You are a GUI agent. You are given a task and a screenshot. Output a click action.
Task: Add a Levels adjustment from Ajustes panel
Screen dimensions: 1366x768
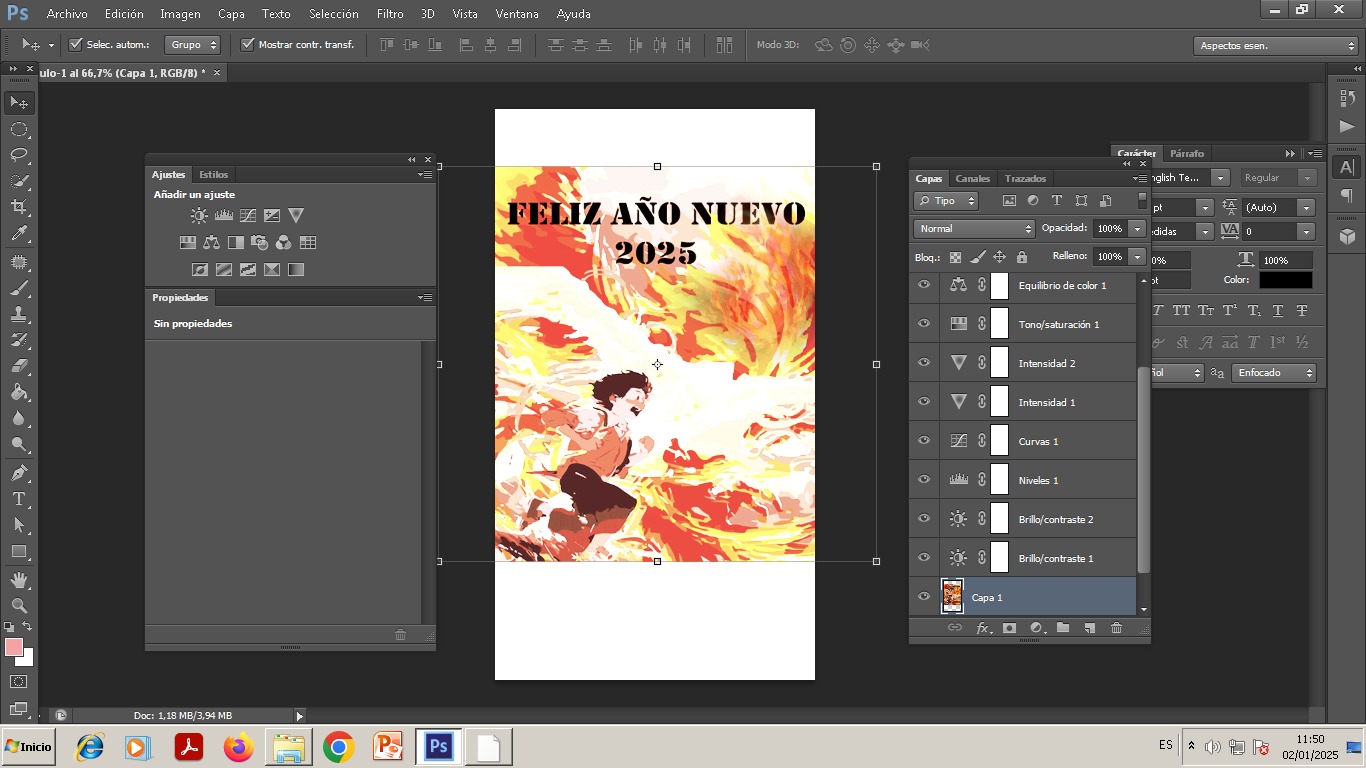tap(224, 215)
